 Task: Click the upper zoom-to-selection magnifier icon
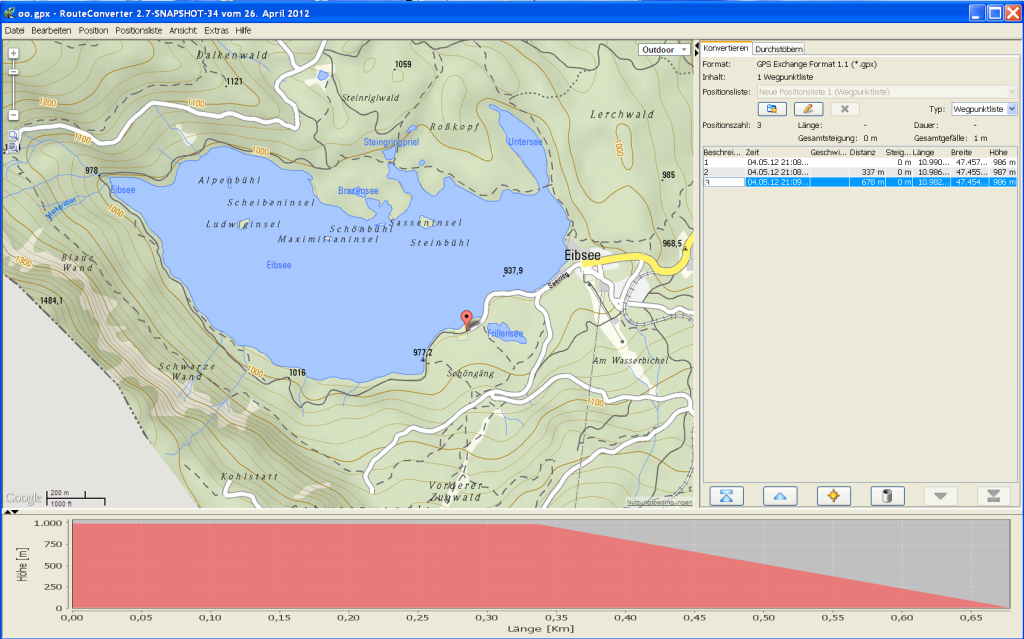point(12,136)
